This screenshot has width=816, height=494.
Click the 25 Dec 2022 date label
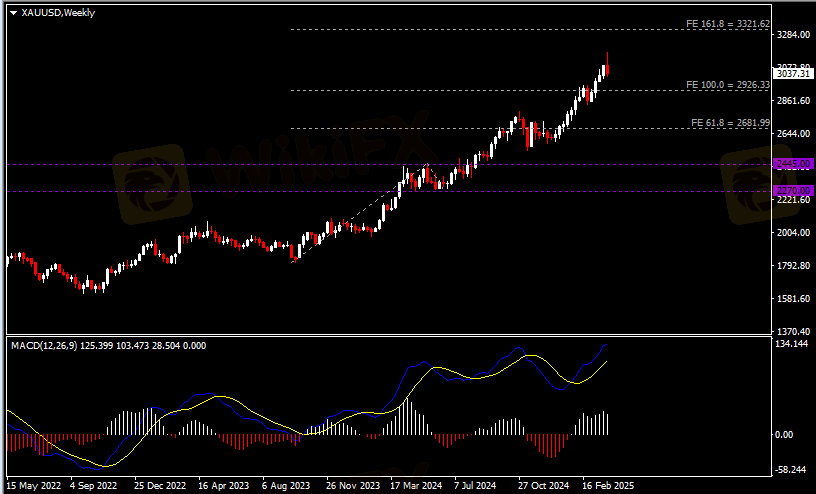(x=160, y=486)
